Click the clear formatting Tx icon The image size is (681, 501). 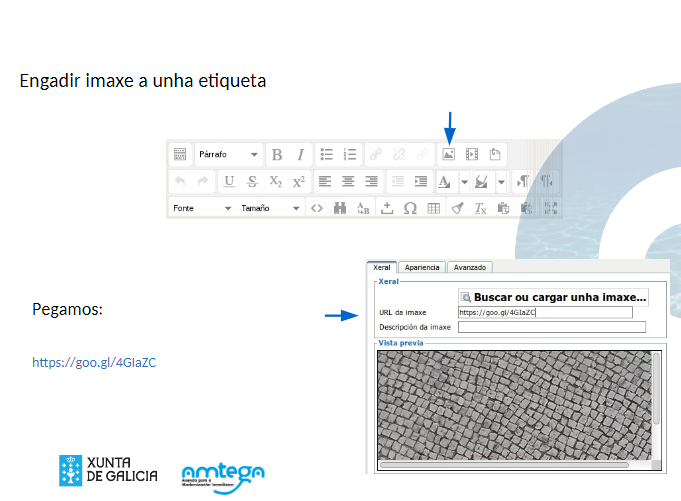point(480,209)
